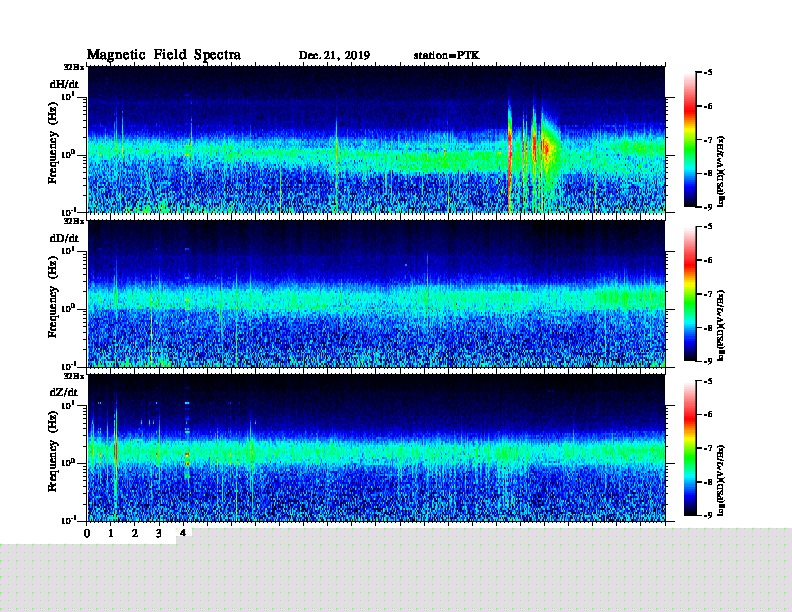Click the "-9" value on the dH/dt colorbar
792x612 pixels.
707,207
